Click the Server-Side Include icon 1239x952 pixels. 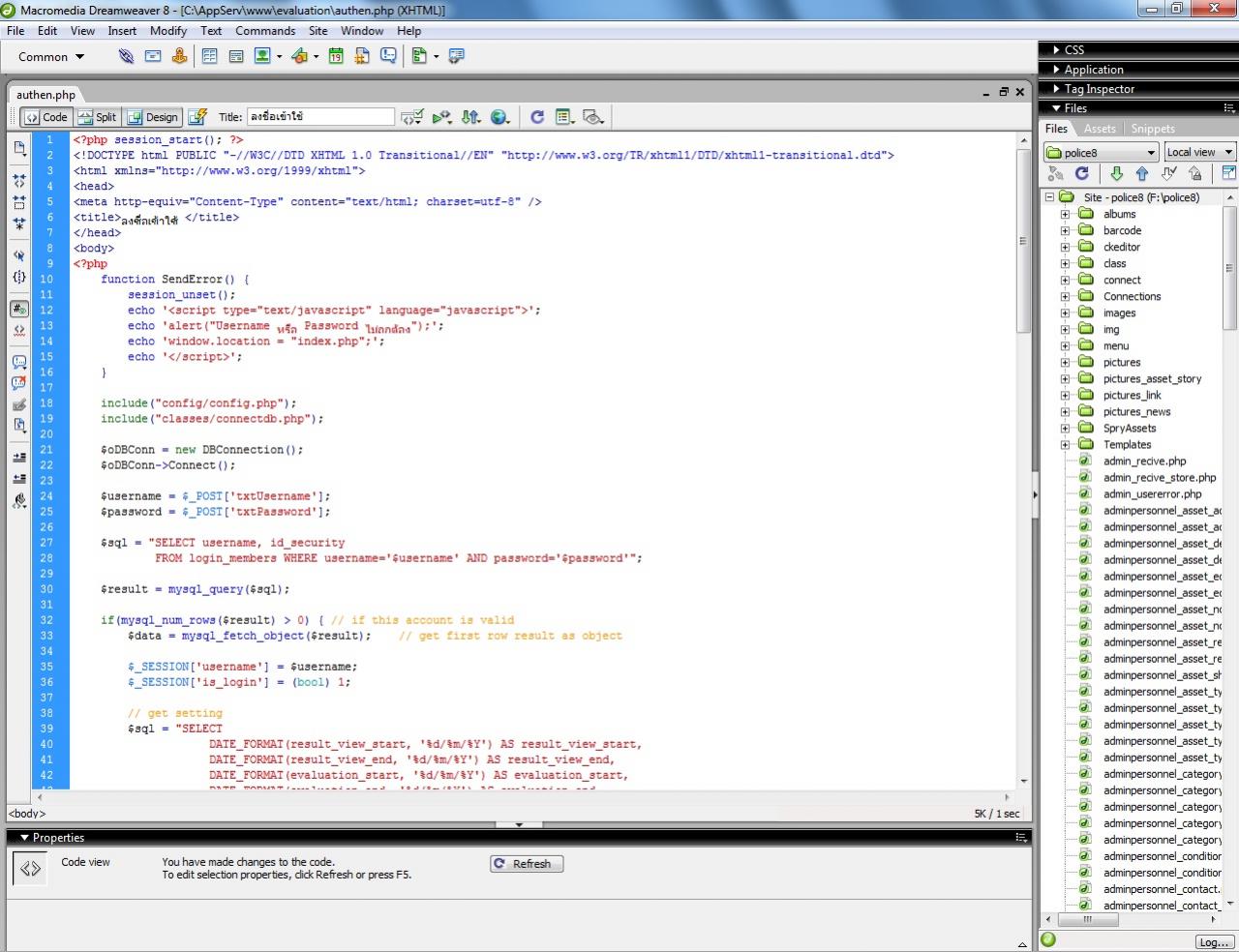[x=362, y=56]
